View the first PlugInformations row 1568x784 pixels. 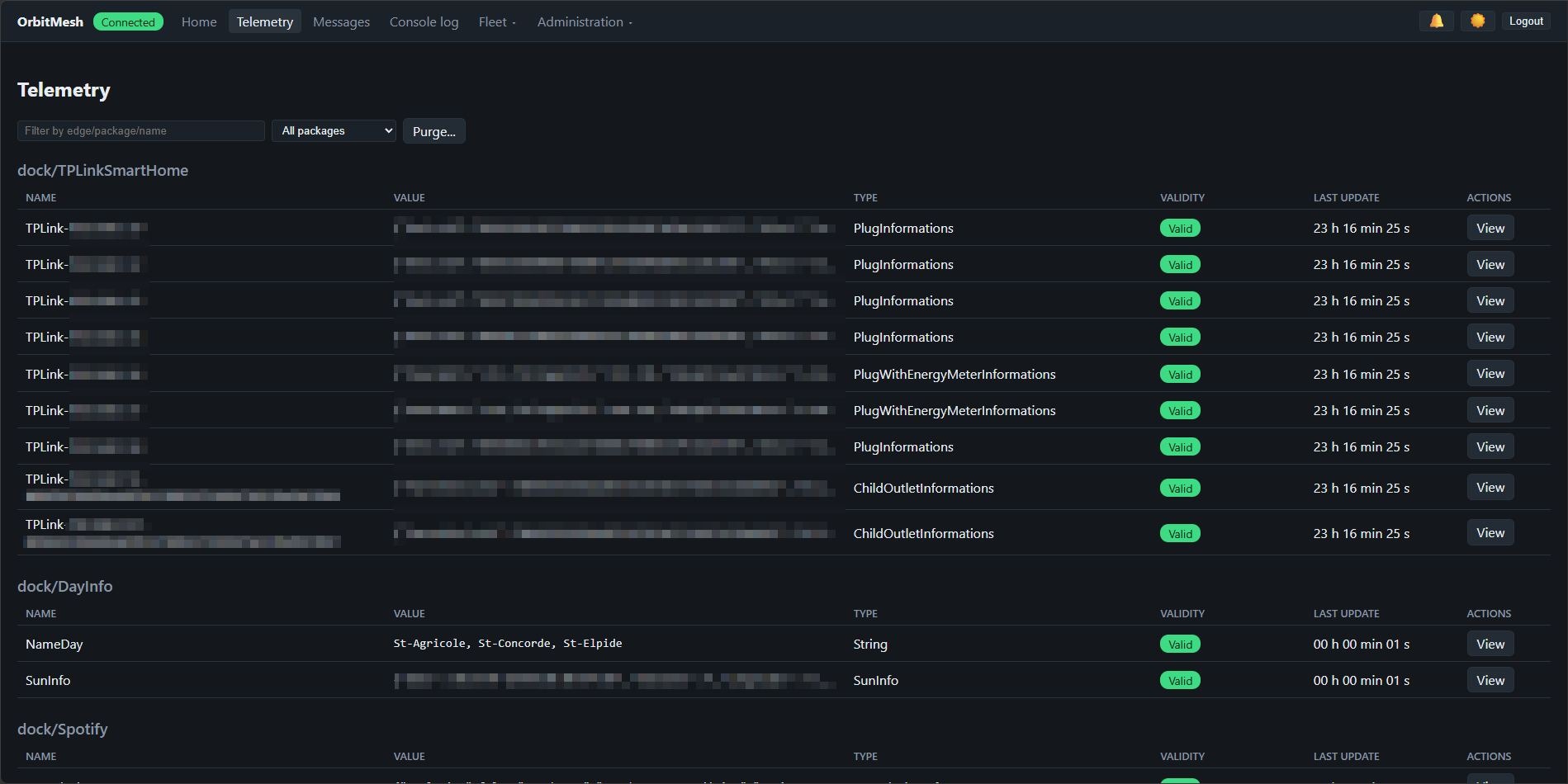pyautogui.click(x=1490, y=228)
